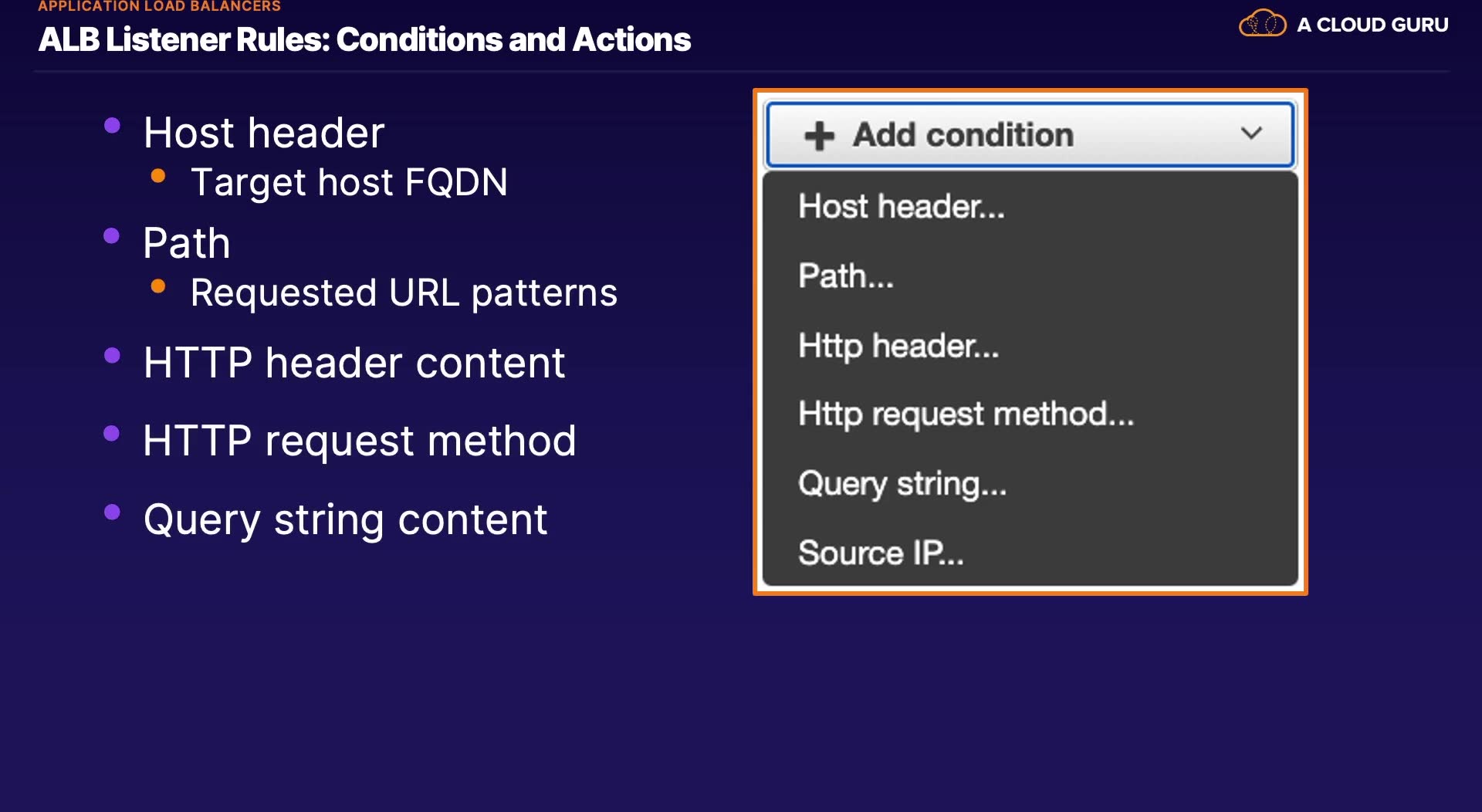
Task: Pick "Http header..." from the dropdown menu
Action: 898,346
